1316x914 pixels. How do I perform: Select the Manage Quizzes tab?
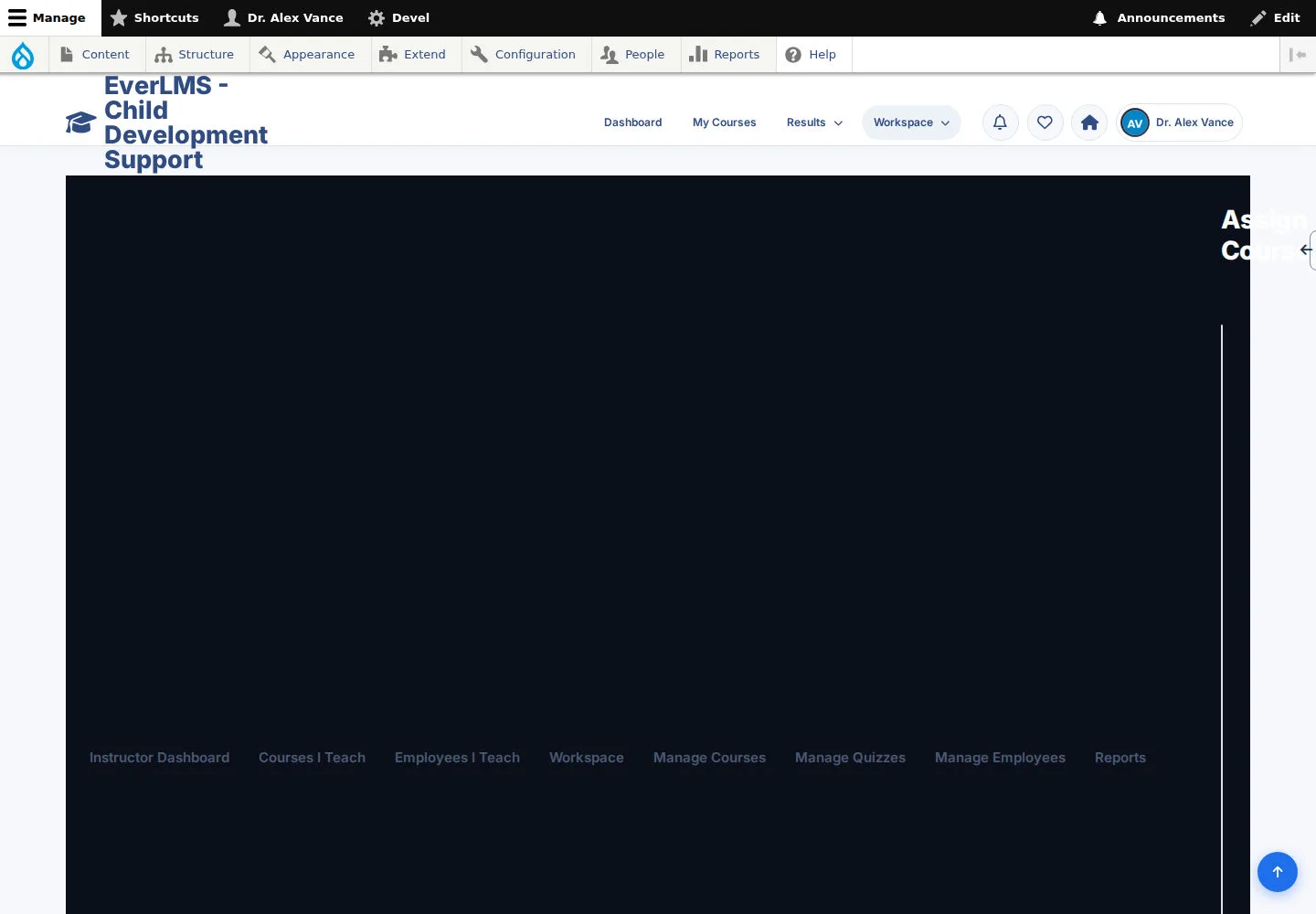click(850, 758)
